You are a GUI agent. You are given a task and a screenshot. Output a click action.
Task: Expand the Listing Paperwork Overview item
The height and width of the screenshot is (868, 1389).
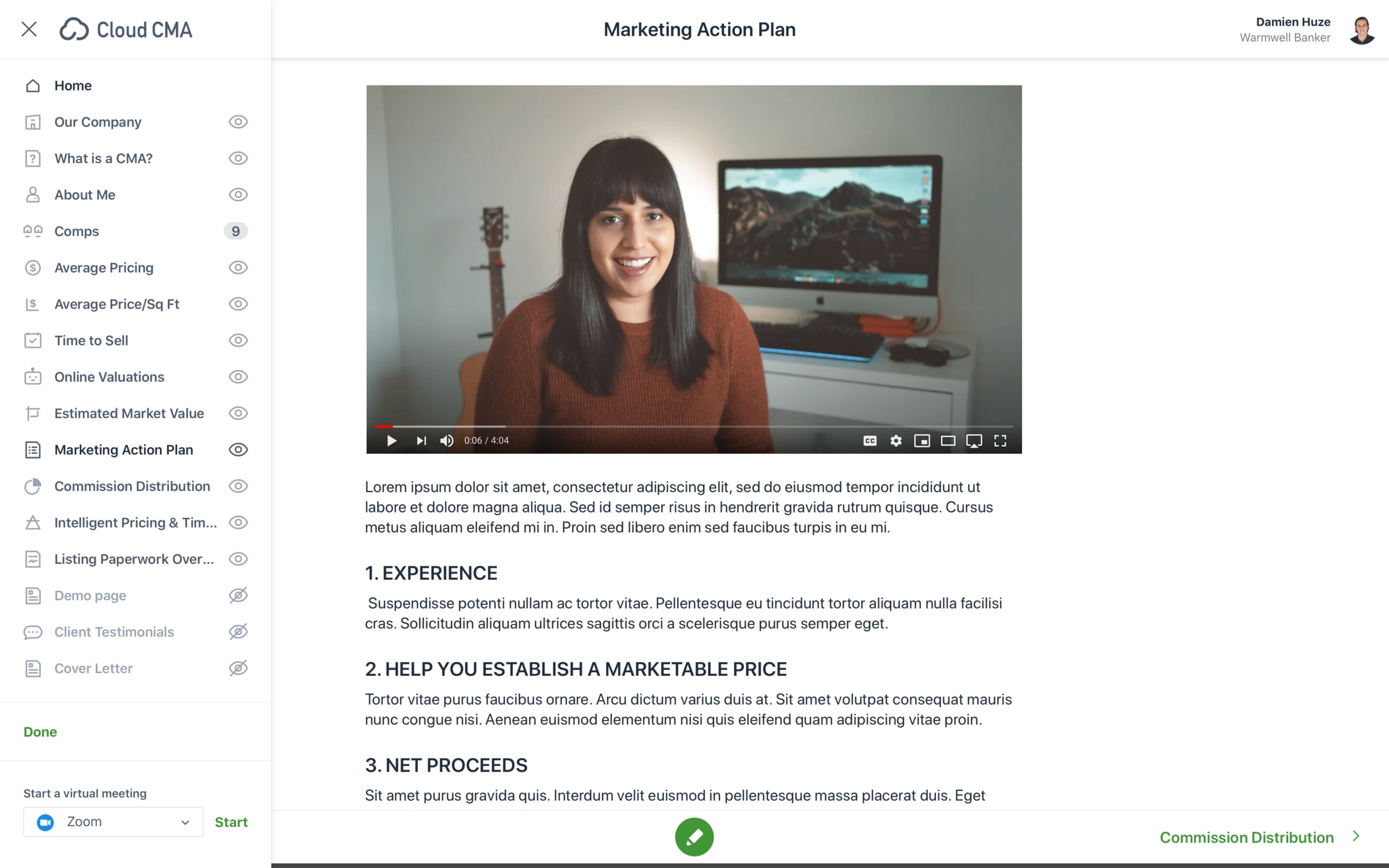(x=134, y=559)
